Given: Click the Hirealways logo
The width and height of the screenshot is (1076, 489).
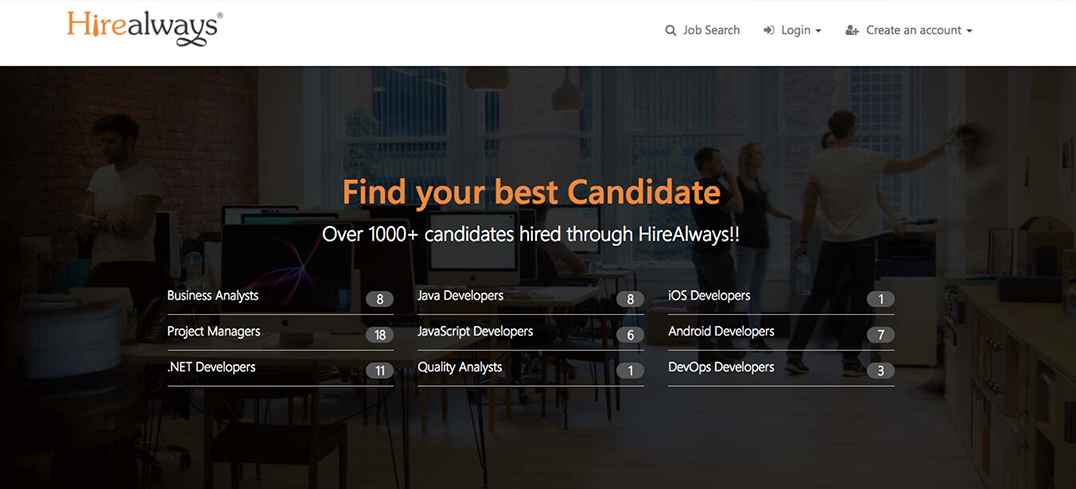Looking at the screenshot, I should [x=144, y=29].
